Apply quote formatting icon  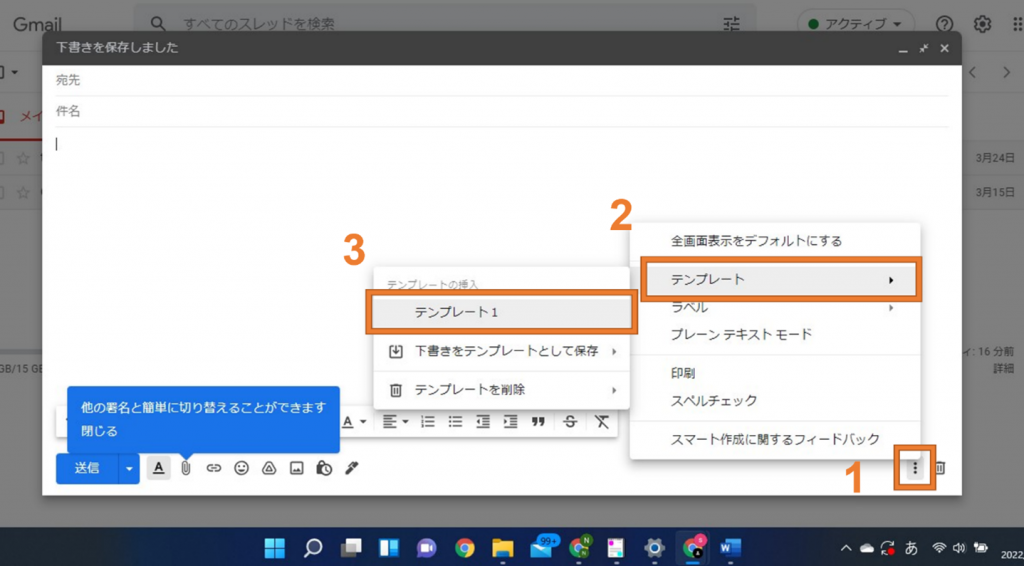[538, 422]
